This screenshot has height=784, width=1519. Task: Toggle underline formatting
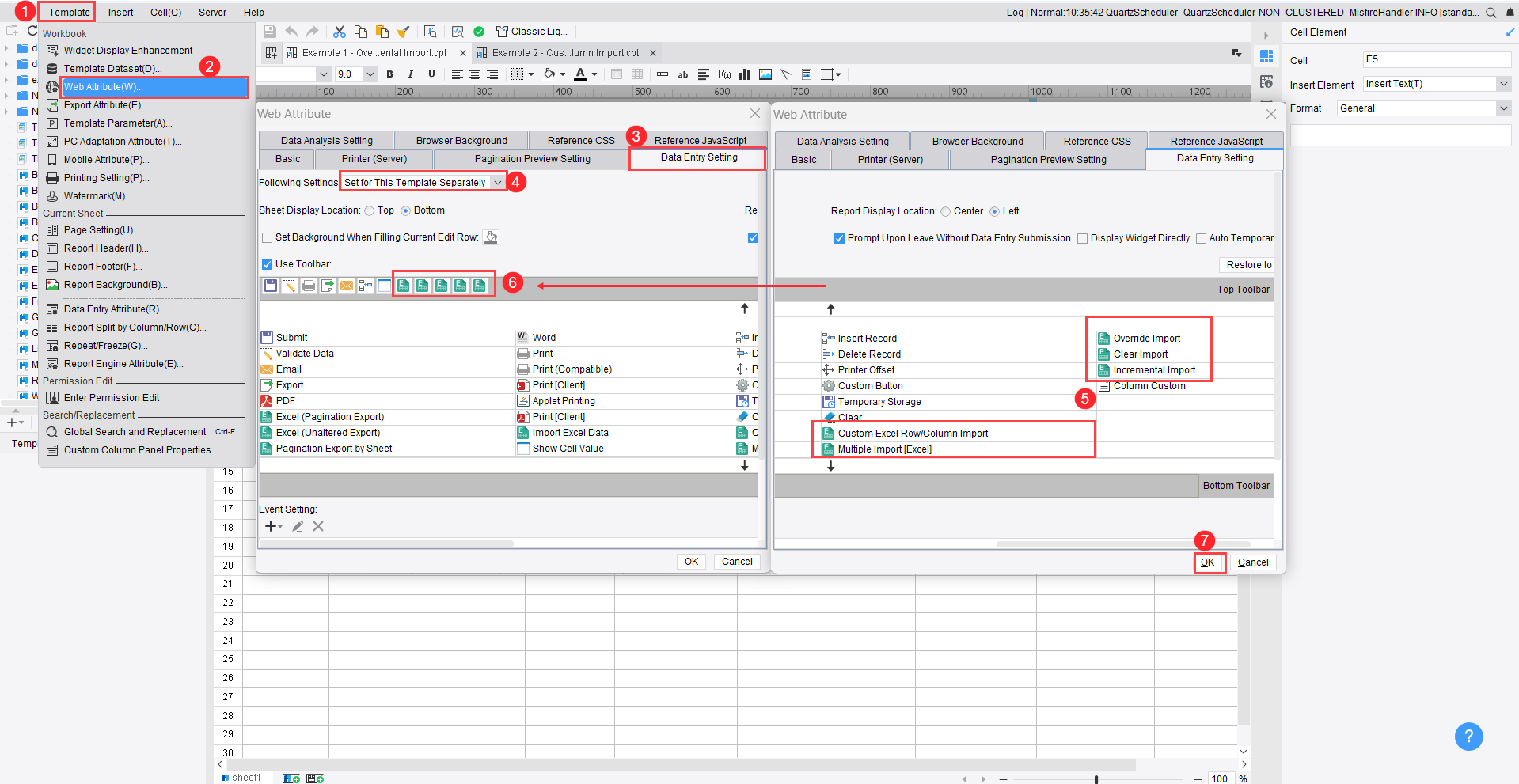coord(431,74)
